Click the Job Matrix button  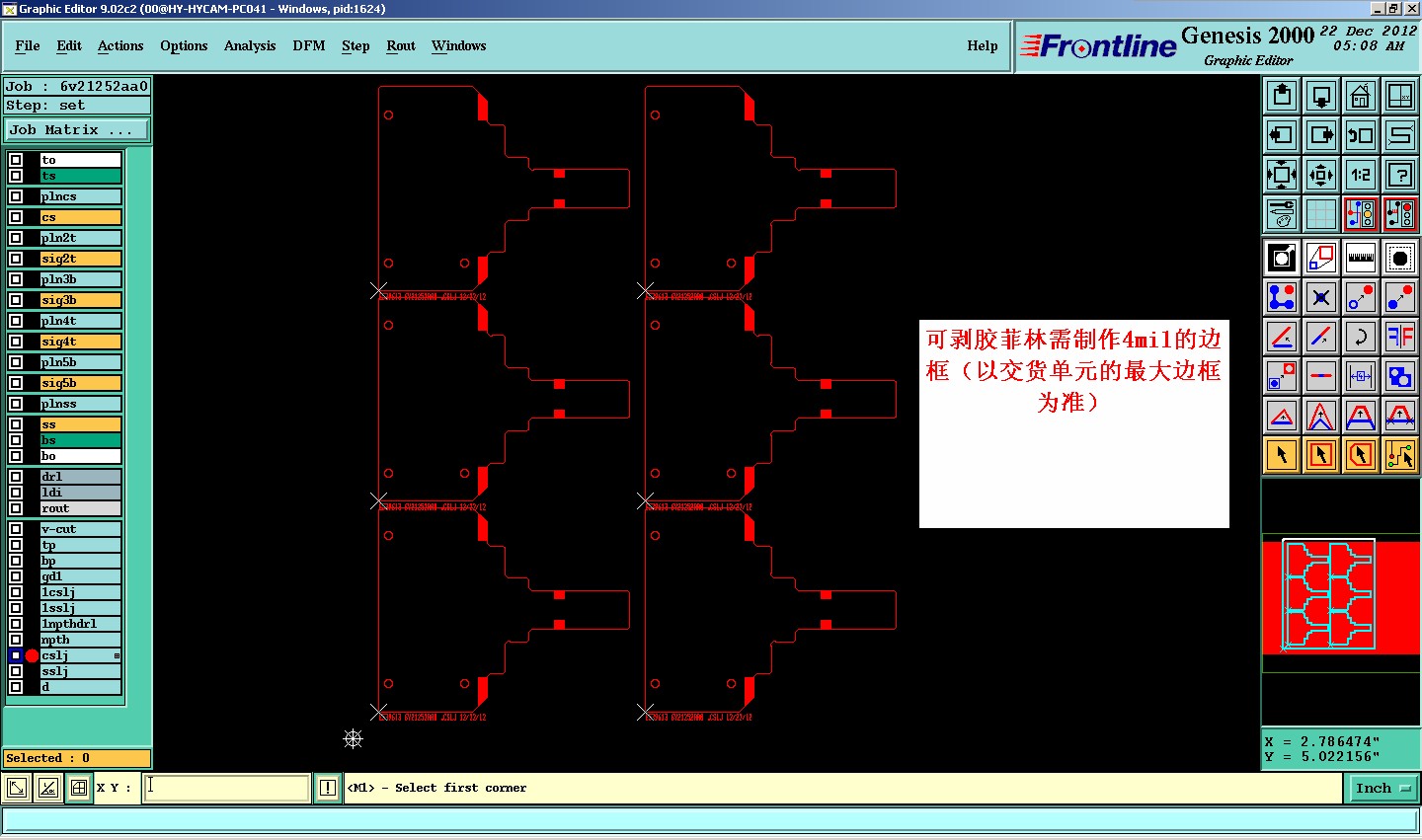77,129
